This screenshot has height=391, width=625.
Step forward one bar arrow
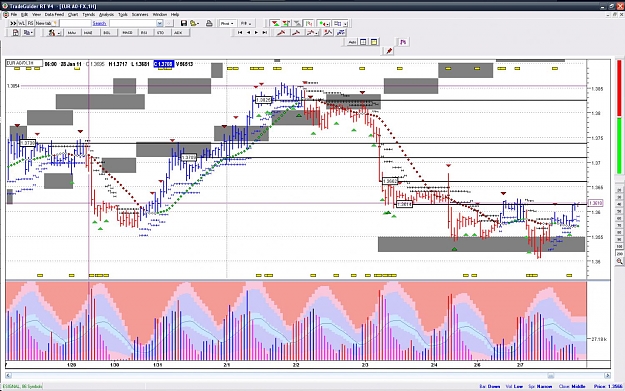tap(256, 33)
